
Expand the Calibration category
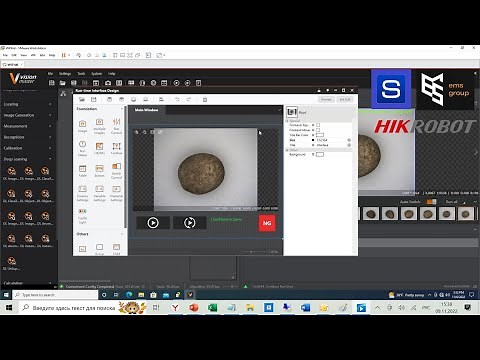50,148
